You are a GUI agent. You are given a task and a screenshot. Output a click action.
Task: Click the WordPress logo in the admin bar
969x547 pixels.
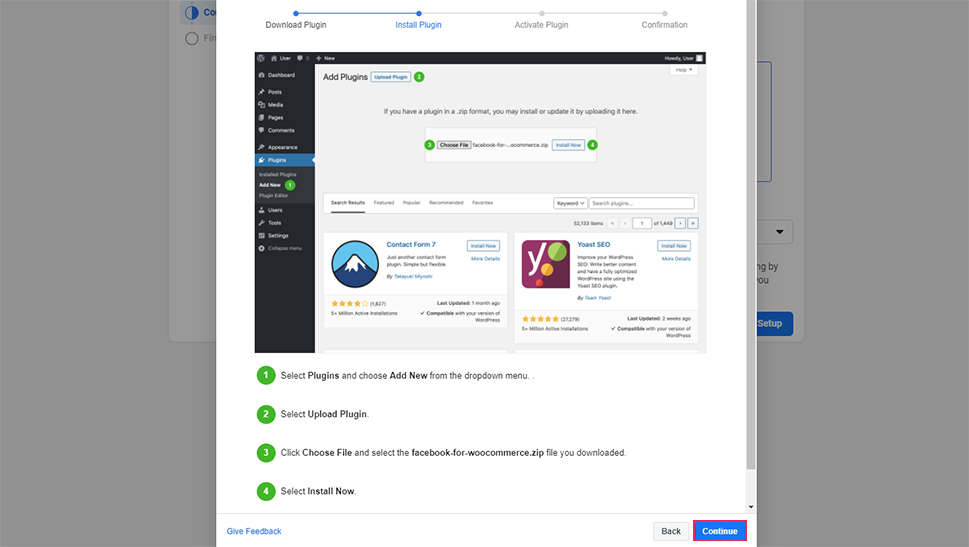[x=261, y=58]
